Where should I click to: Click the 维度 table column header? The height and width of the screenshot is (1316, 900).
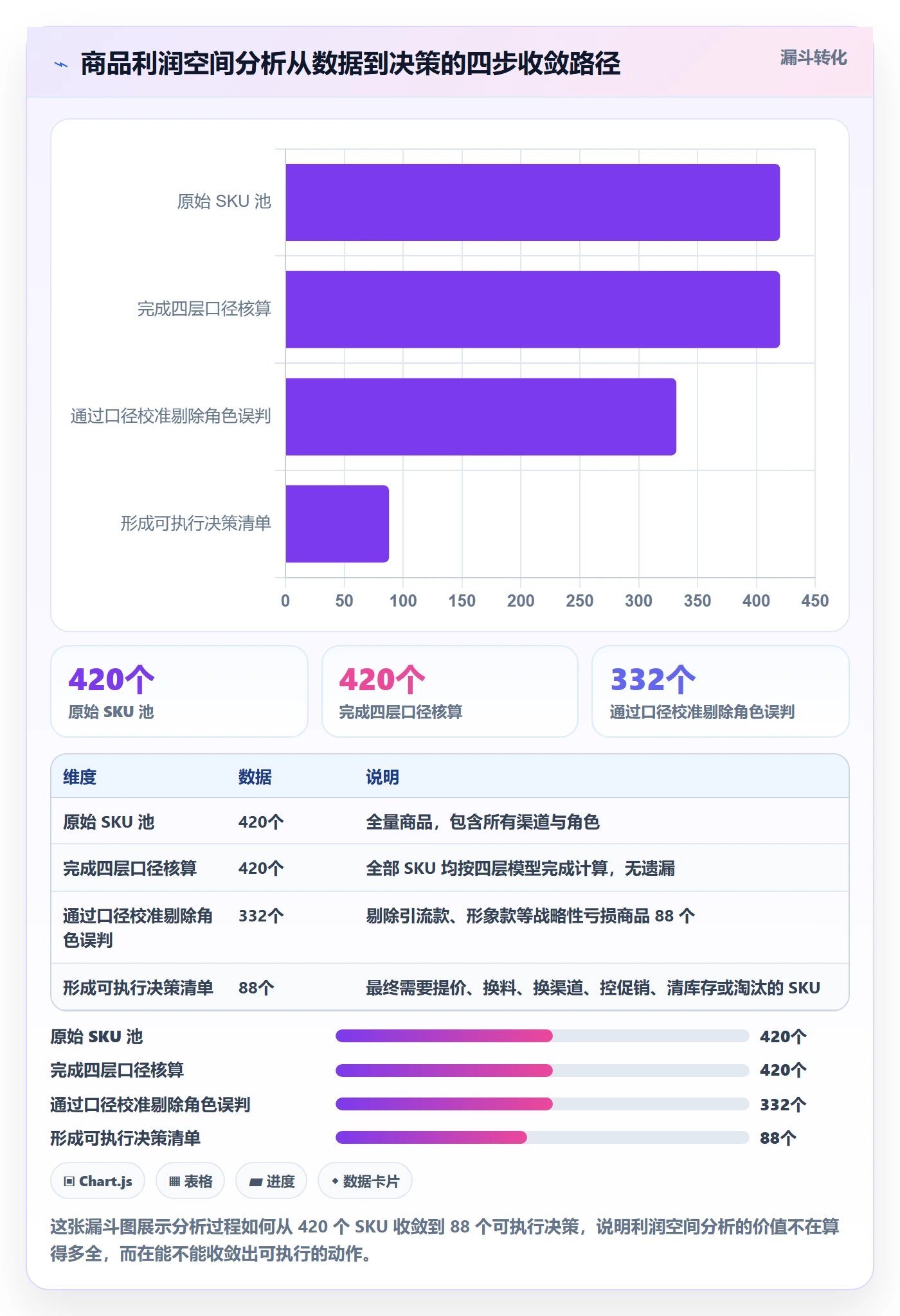80,777
